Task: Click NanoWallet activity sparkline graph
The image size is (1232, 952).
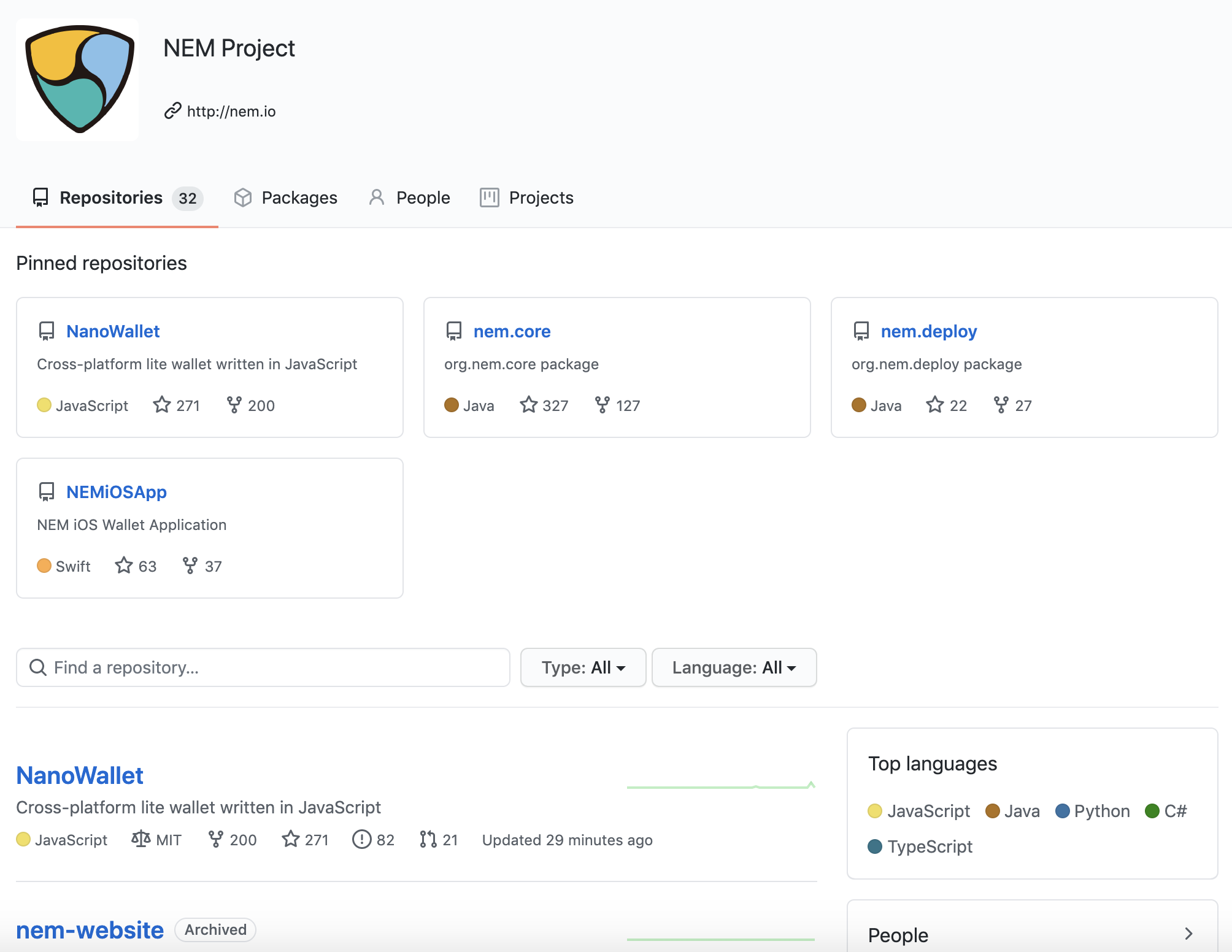Action: (721, 785)
